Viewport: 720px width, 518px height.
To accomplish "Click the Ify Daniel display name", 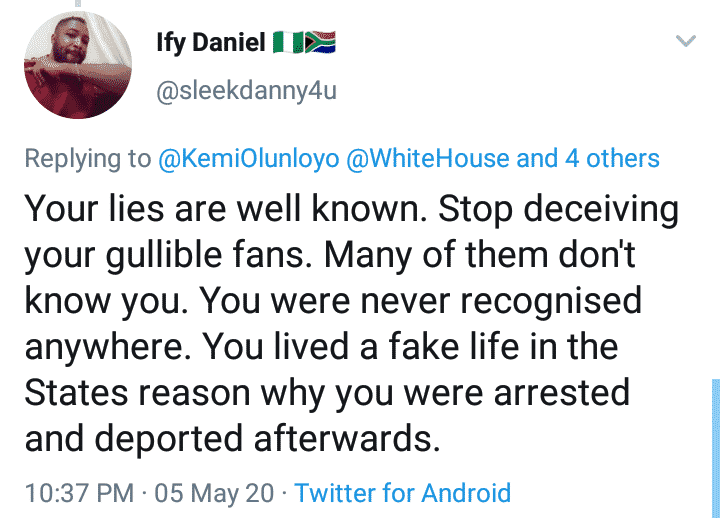I will click(211, 42).
